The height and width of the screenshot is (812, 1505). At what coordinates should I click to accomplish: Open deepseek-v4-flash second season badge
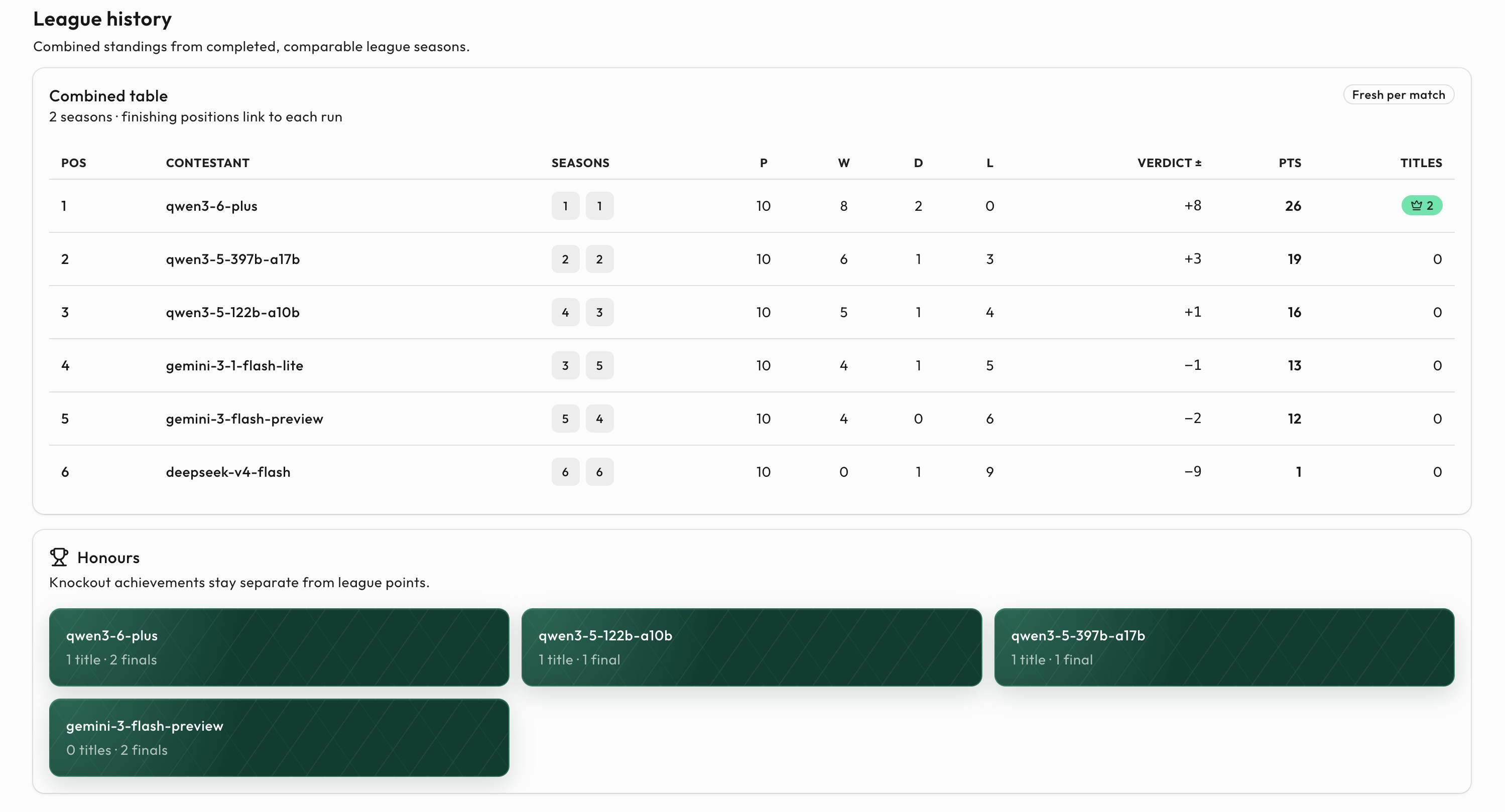pos(599,471)
